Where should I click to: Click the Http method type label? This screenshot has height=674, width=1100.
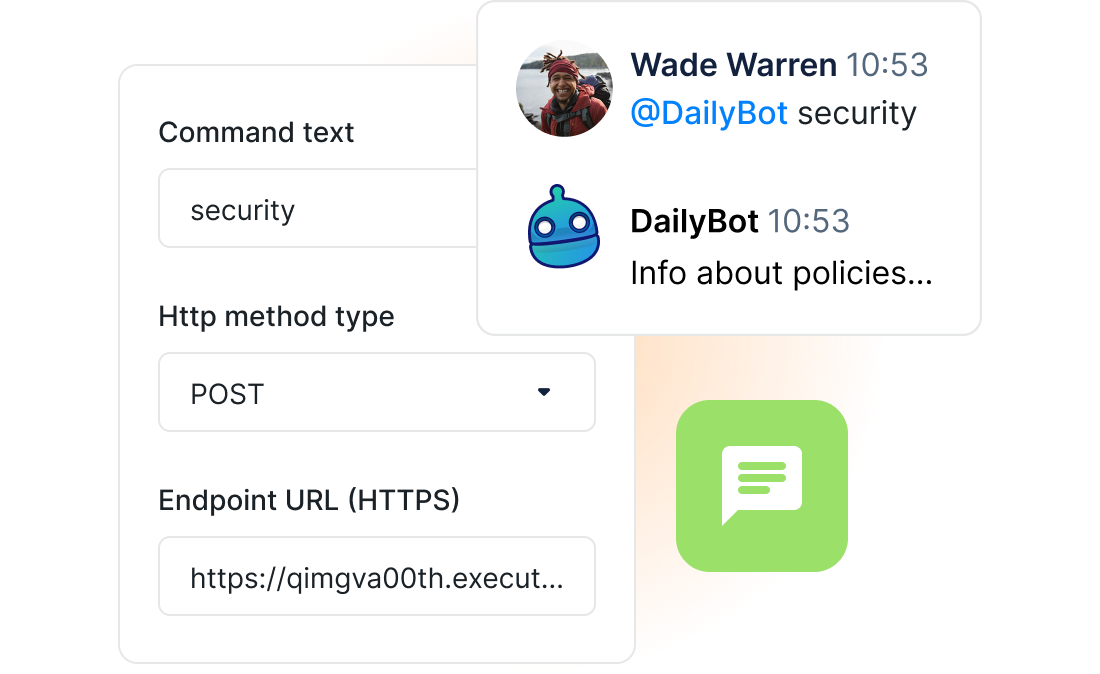click(276, 317)
